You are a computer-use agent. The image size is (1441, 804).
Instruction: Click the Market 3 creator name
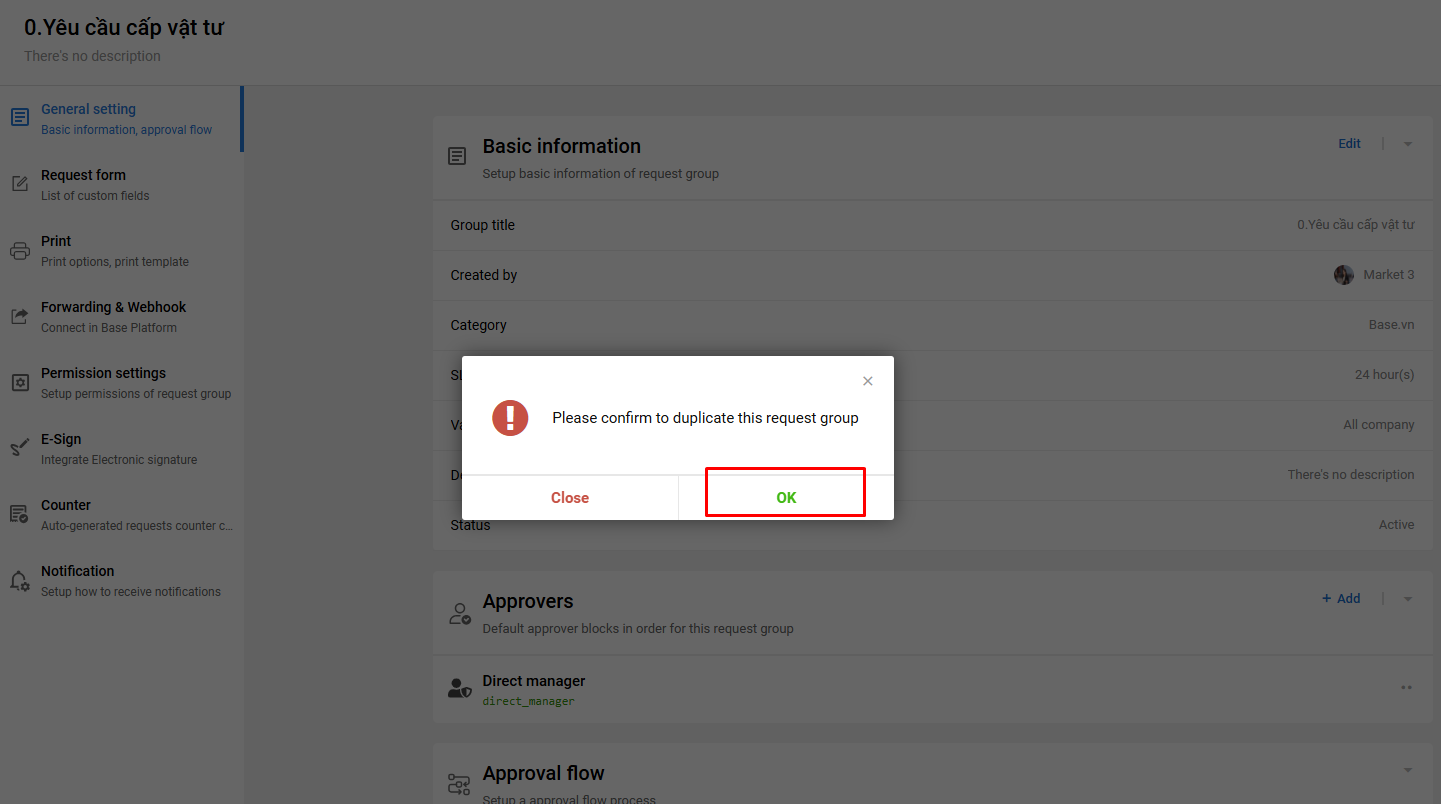(1388, 275)
